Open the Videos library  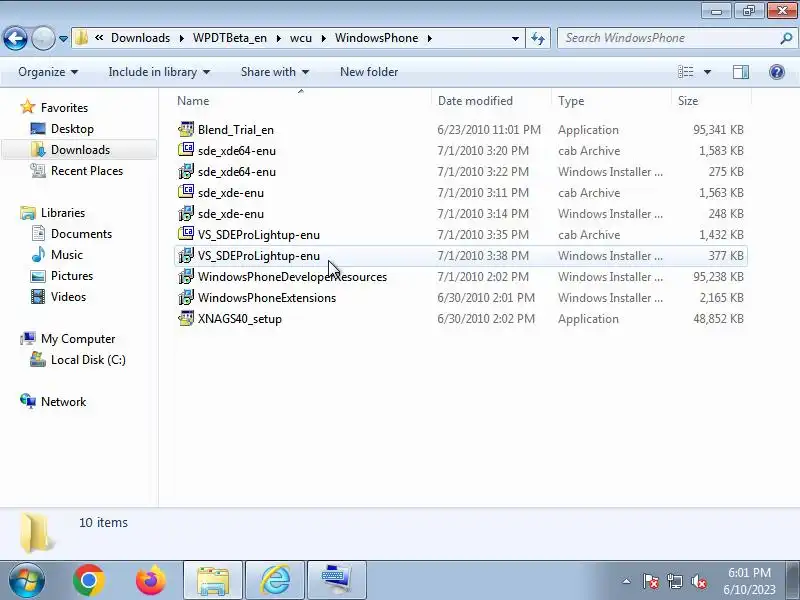click(x=68, y=296)
